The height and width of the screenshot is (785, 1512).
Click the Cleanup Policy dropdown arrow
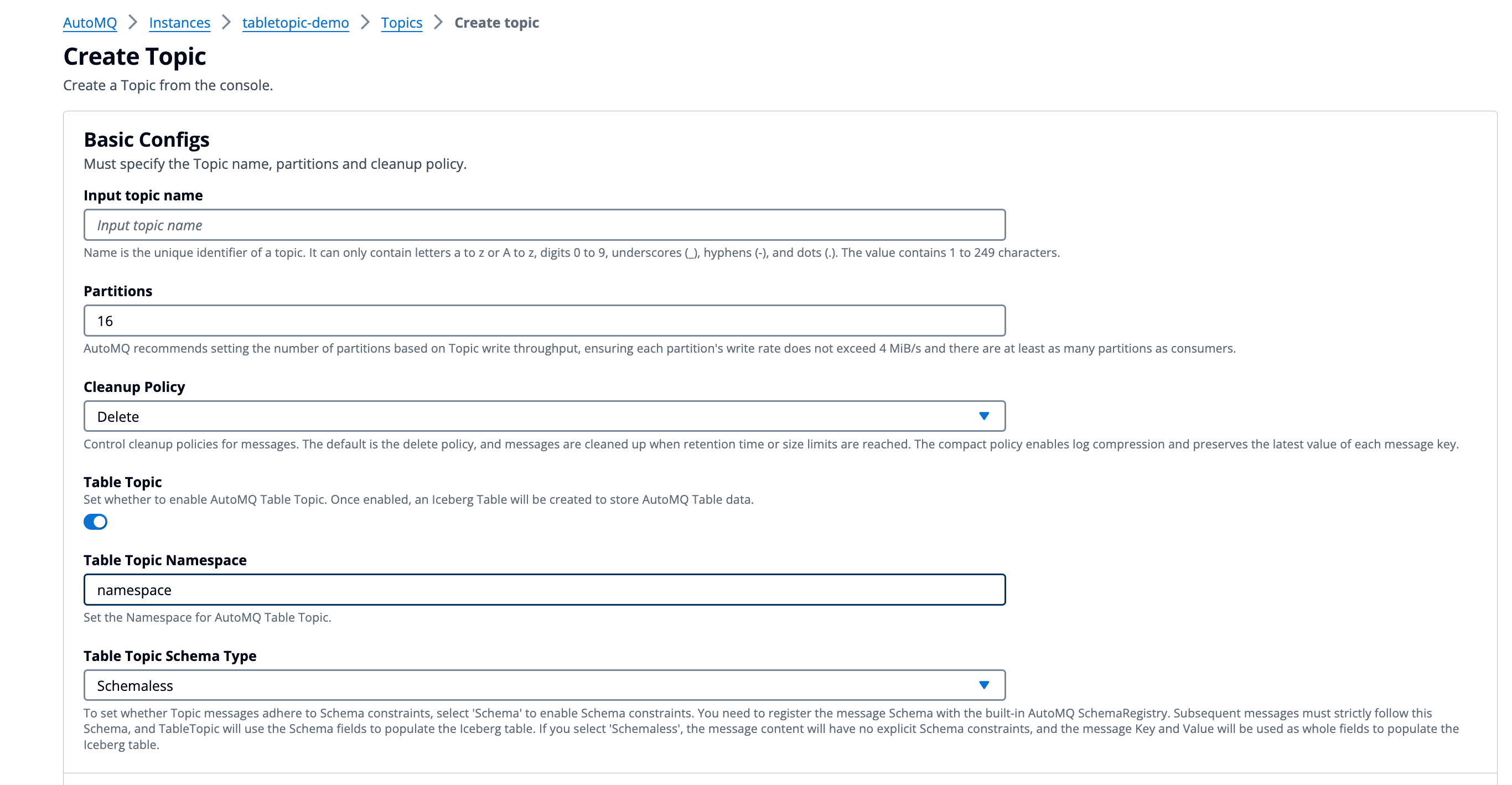point(983,416)
